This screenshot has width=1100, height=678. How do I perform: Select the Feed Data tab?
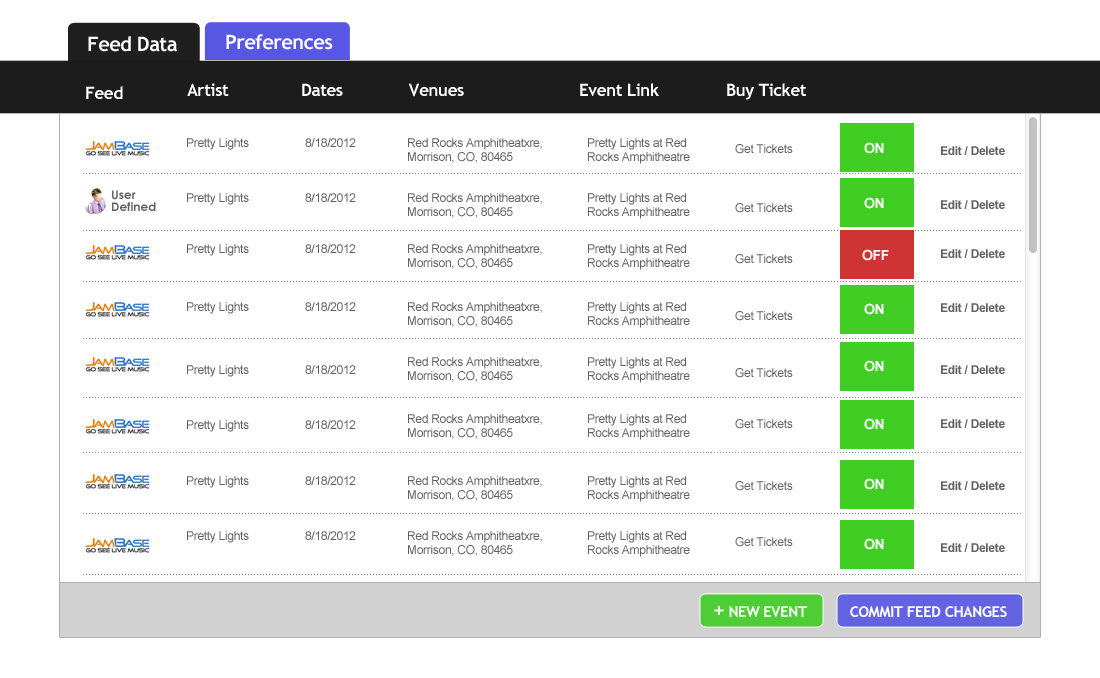point(132,44)
